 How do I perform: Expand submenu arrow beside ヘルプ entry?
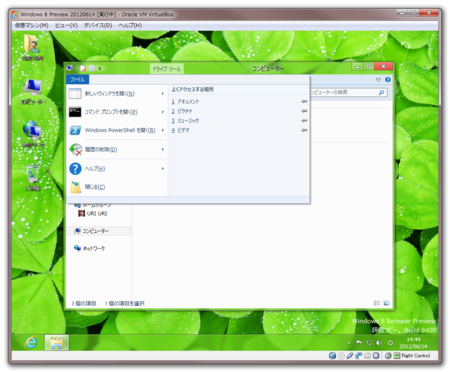(163, 169)
